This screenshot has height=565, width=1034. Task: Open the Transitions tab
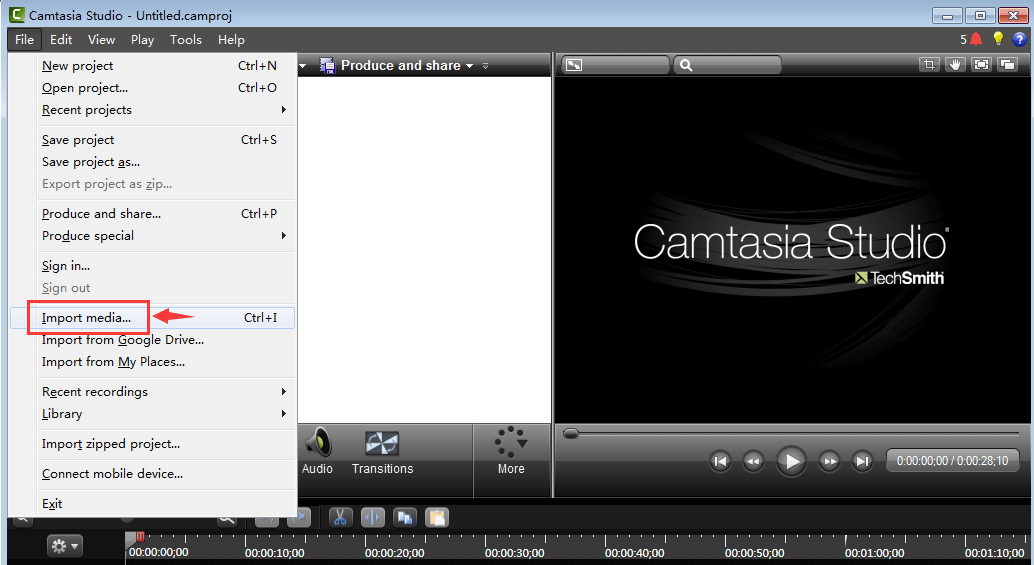[x=382, y=452]
